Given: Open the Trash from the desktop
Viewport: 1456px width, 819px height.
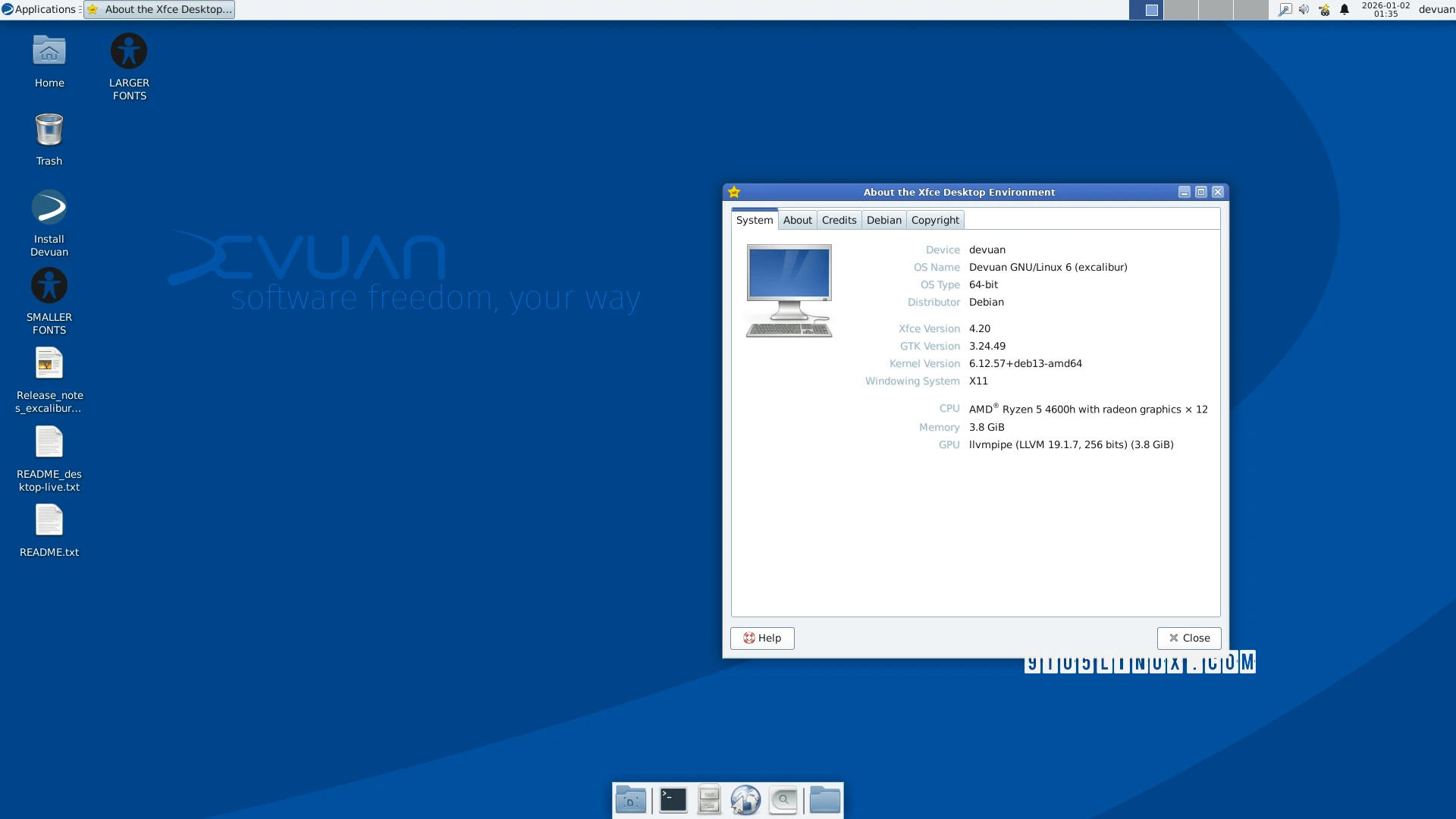Looking at the screenshot, I should (49, 136).
